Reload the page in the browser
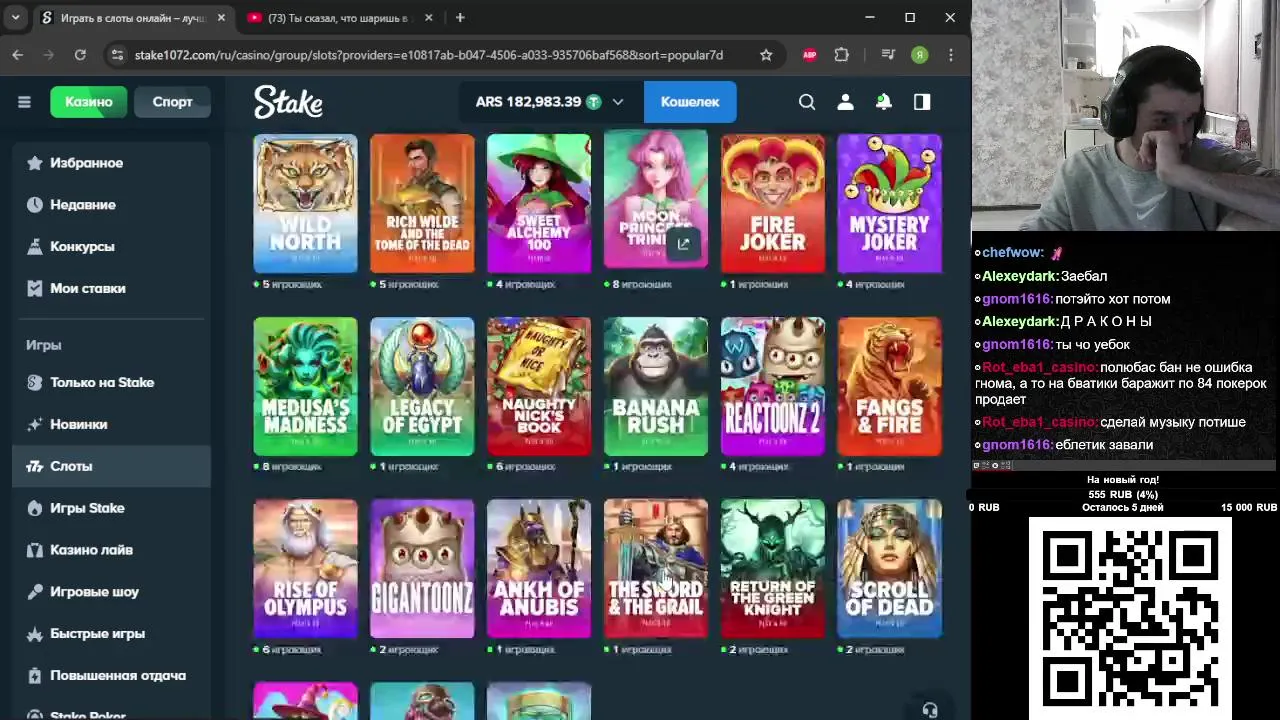Viewport: 1280px width, 720px height. [80, 55]
